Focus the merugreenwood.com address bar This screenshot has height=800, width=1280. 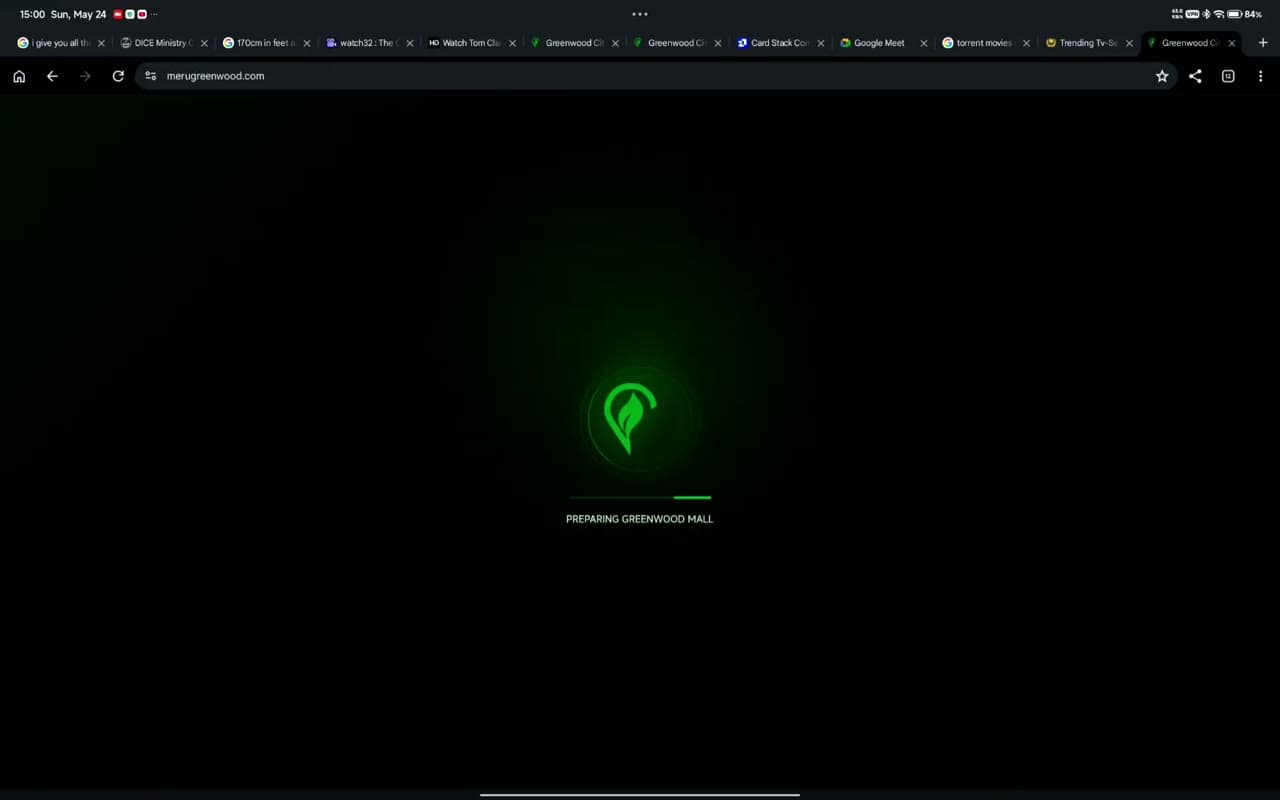tap(655, 76)
